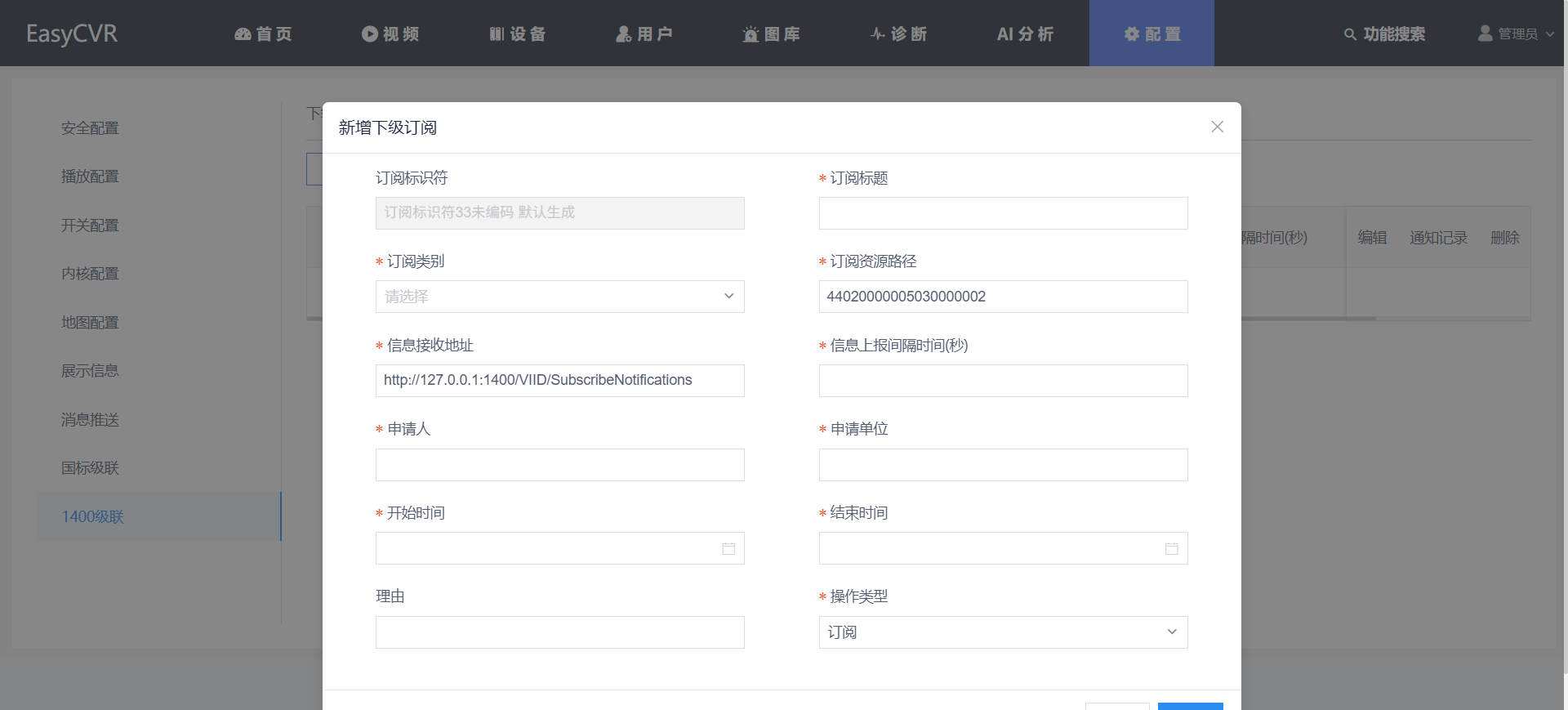The image size is (1568, 710).
Task: Click the 申请单位 input field
Action: pos(1003,465)
